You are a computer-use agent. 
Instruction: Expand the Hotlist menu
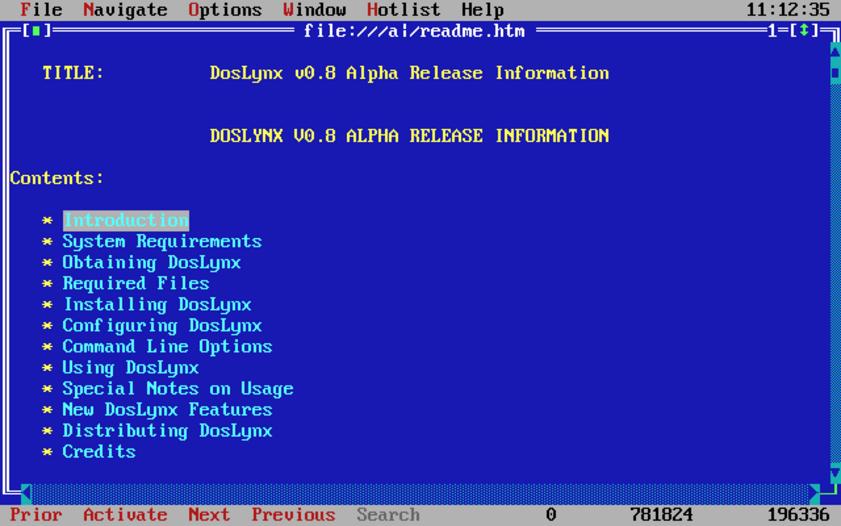coord(403,10)
